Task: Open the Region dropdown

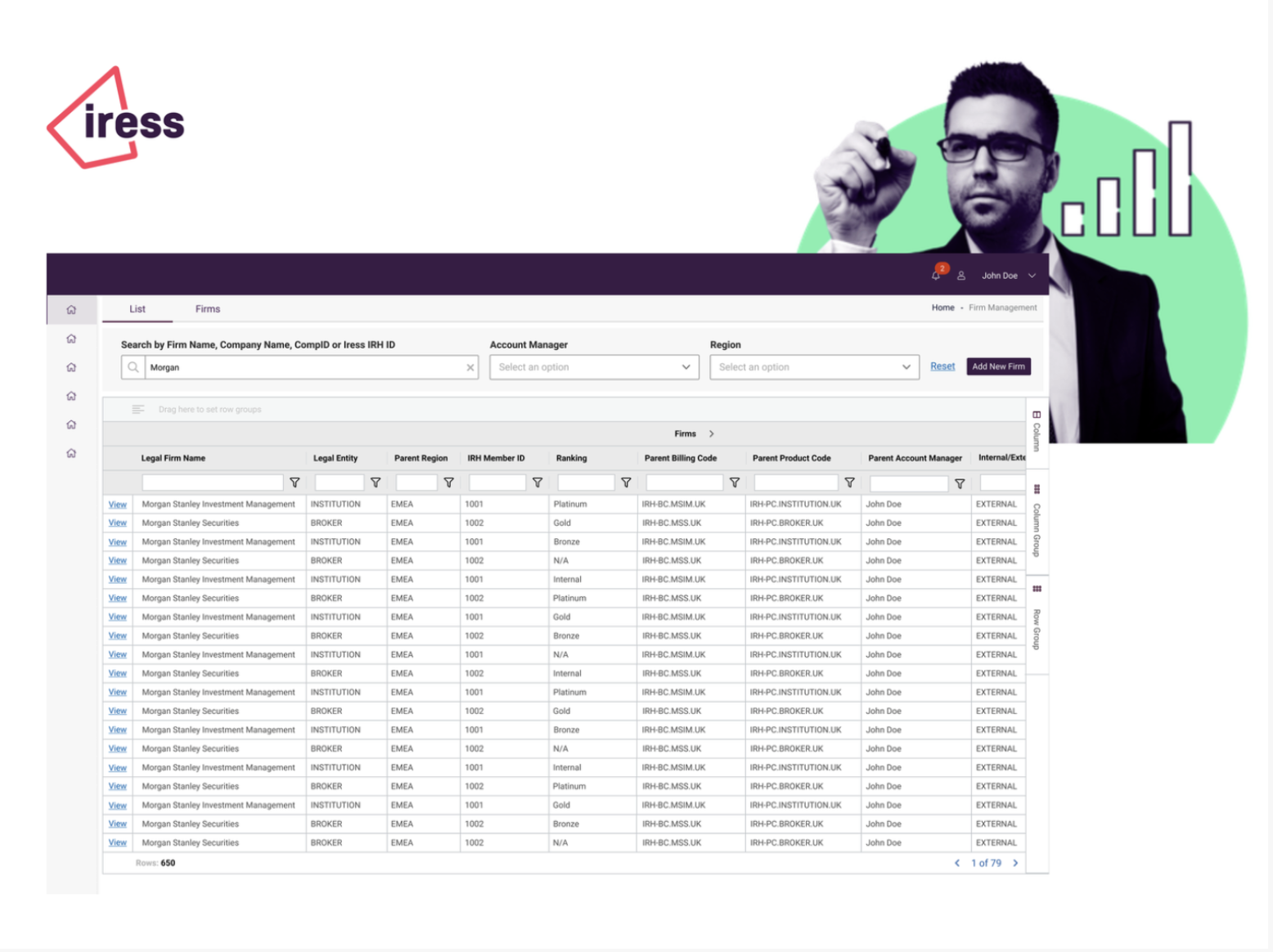Action: point(814,367)
